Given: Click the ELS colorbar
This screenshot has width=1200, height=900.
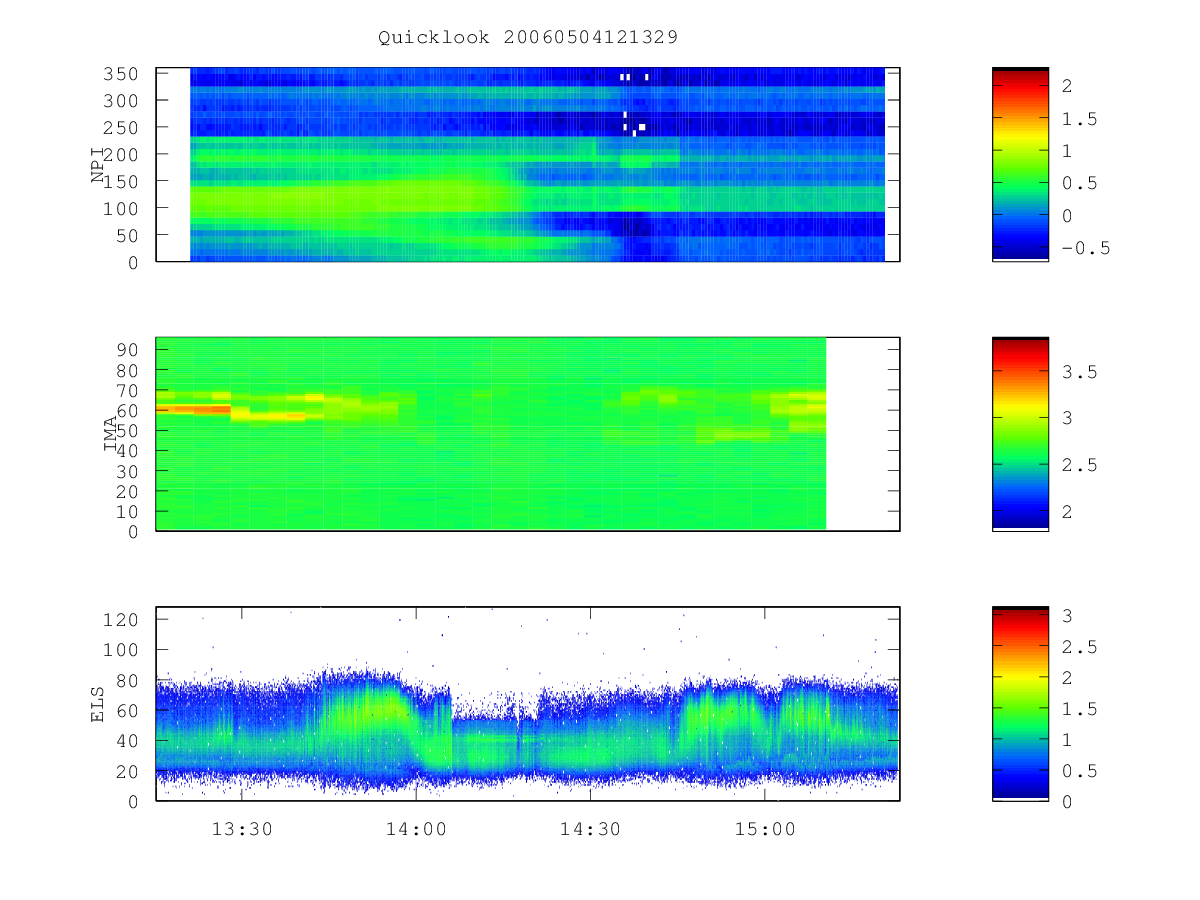Looking at the screenshot, I should 1020,703.
